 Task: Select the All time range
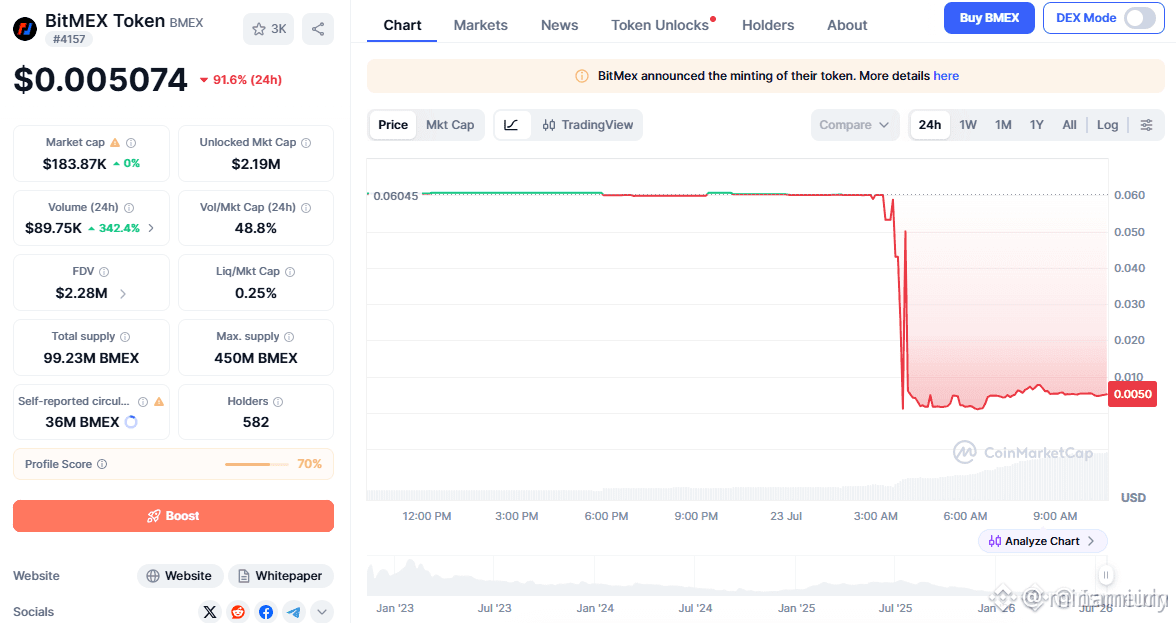click(x=1070, y=125)
